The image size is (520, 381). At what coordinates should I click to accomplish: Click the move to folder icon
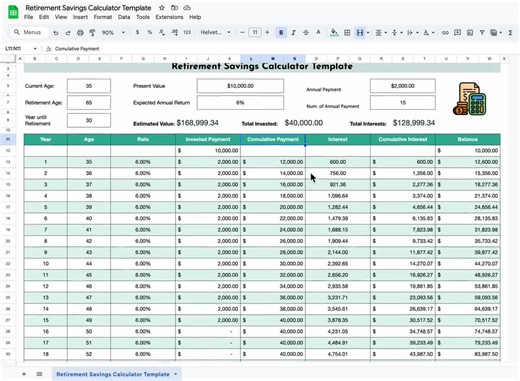coord(174,8)
